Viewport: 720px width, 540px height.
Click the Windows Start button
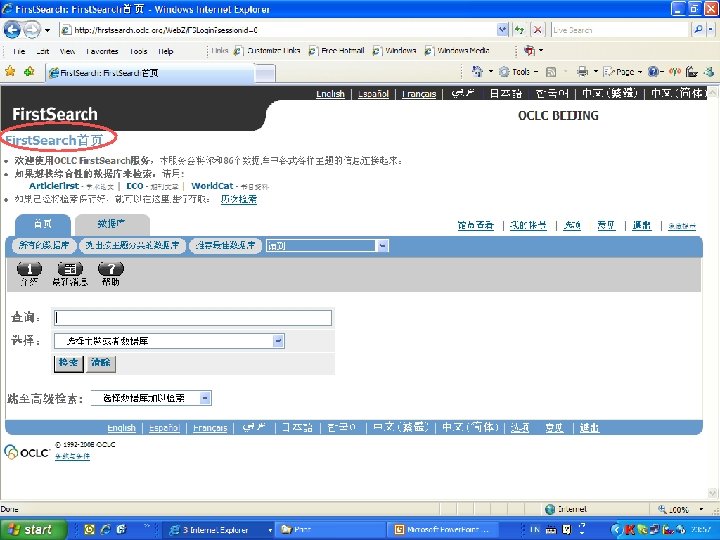click(33, 530)
